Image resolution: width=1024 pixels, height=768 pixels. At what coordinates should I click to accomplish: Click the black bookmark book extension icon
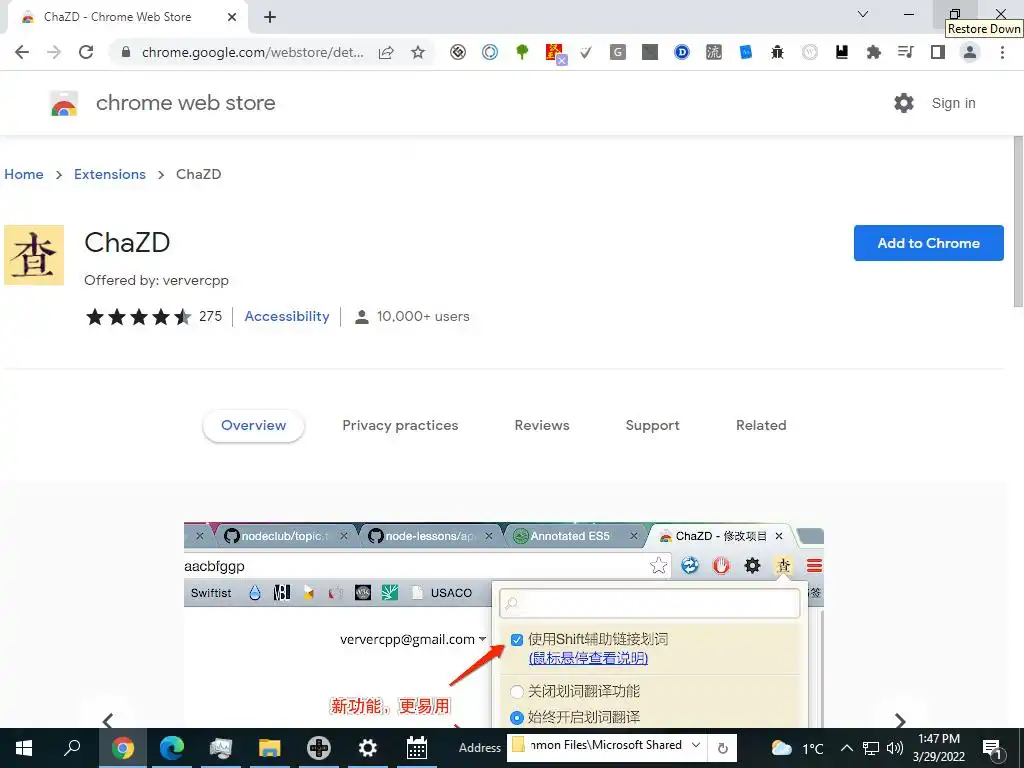842,52
